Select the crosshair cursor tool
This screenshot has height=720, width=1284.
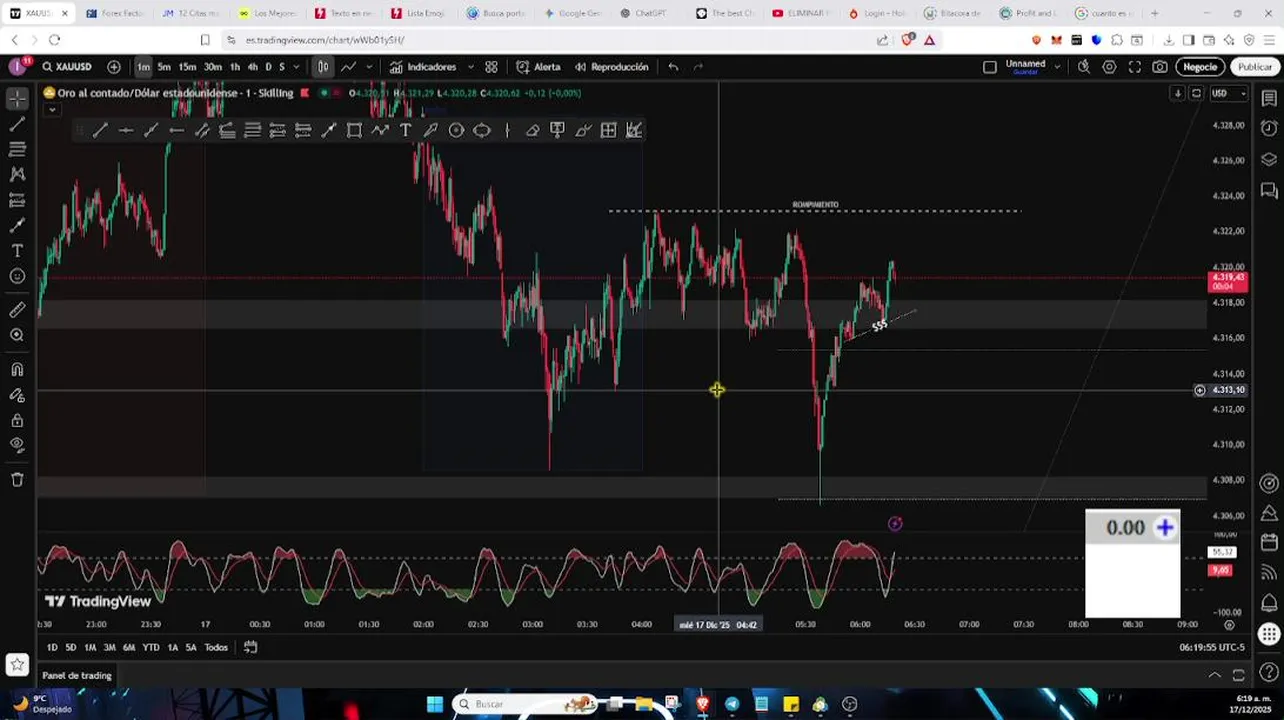tap(17, 99)
